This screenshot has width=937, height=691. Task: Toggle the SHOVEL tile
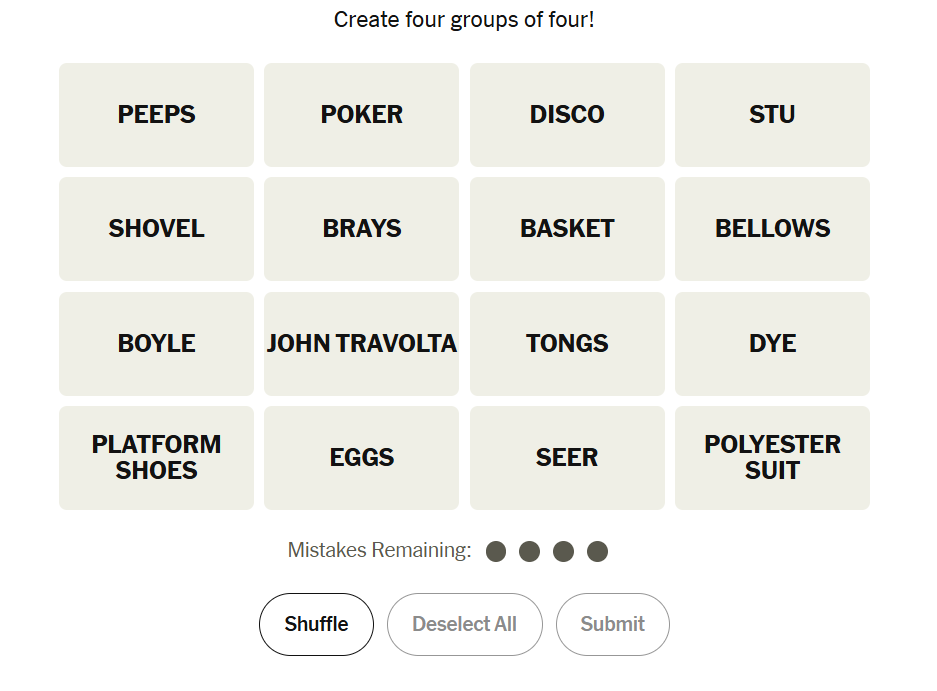click(x=156, y=229)
